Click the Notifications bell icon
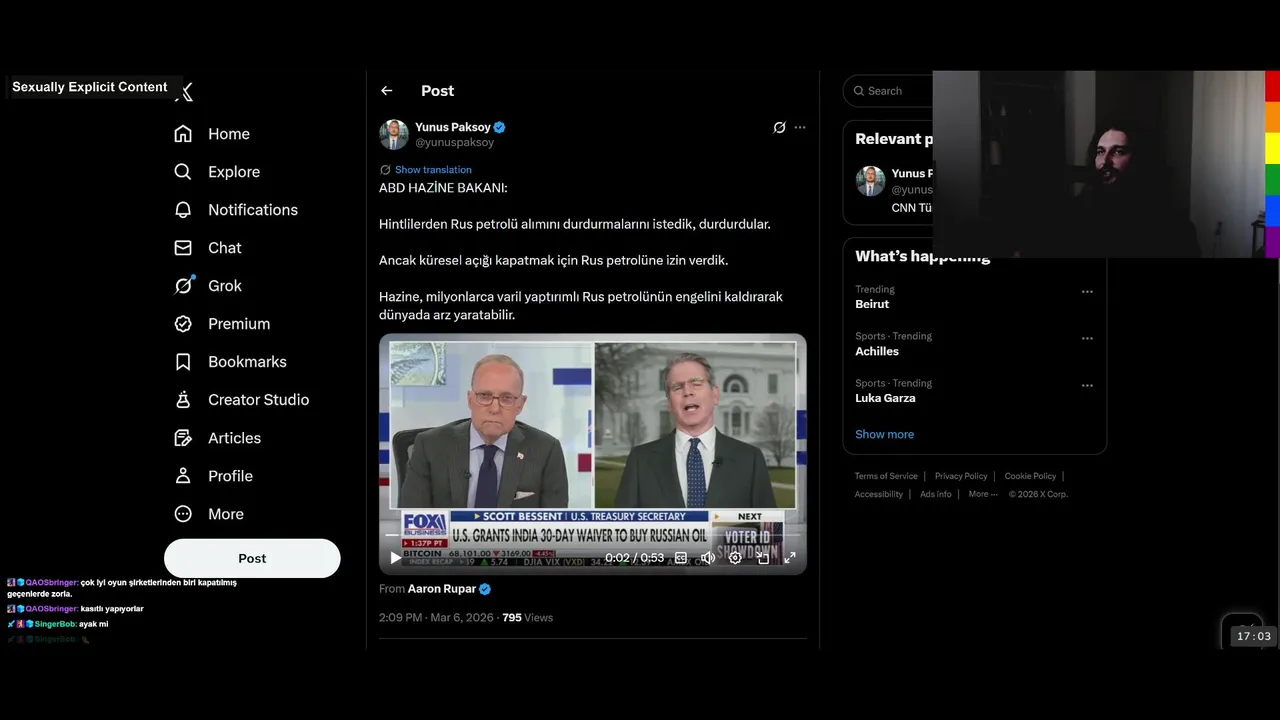 tap(183, 210)
